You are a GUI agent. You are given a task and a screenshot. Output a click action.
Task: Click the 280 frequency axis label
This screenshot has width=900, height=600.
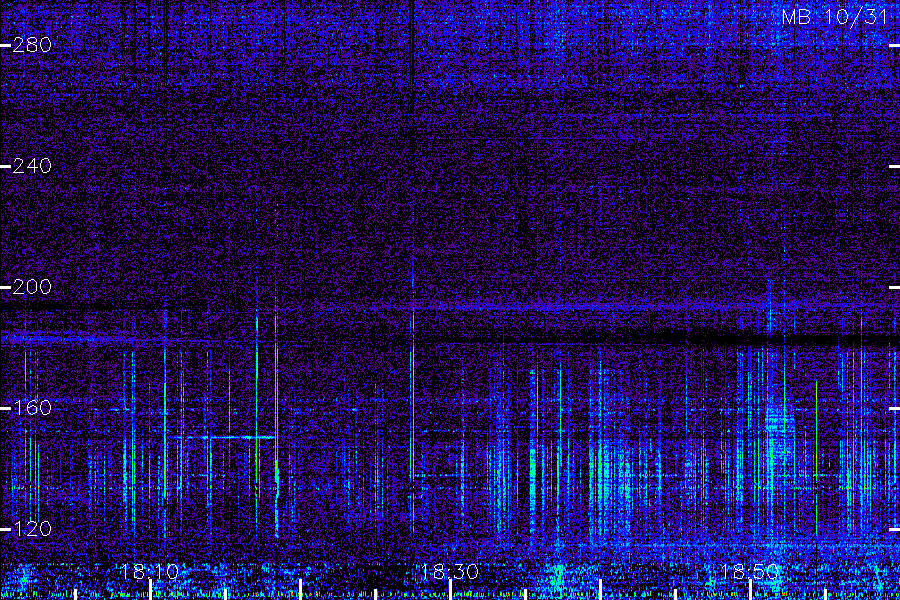pyautogui.click(x=32, y=45)
